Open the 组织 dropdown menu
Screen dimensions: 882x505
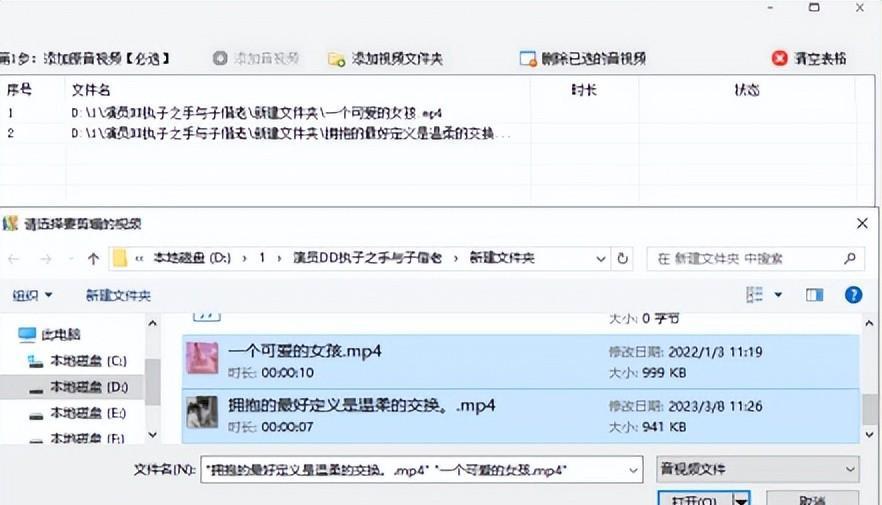click(33, 295)
